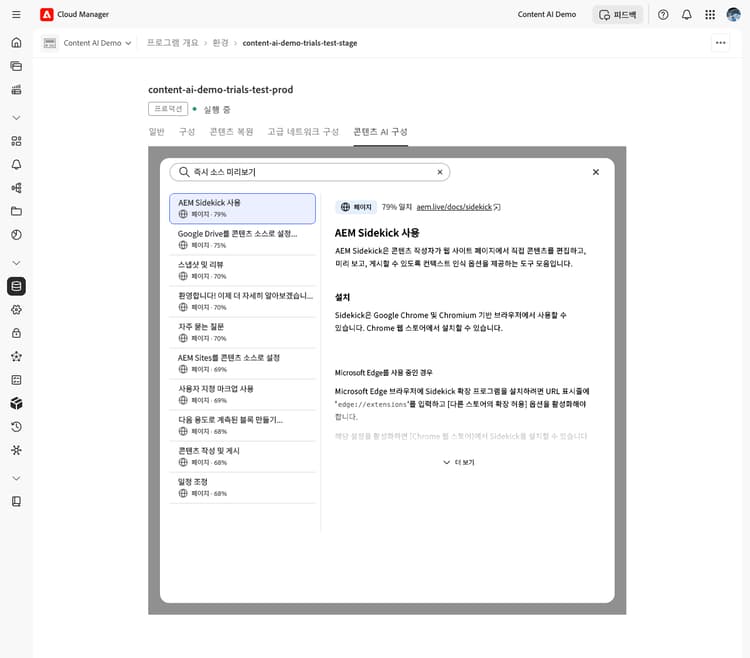The width and height of the screenshot is (750, 658).
Task: Collapse the second sidebar section chevron
Action: click(16, 263)
